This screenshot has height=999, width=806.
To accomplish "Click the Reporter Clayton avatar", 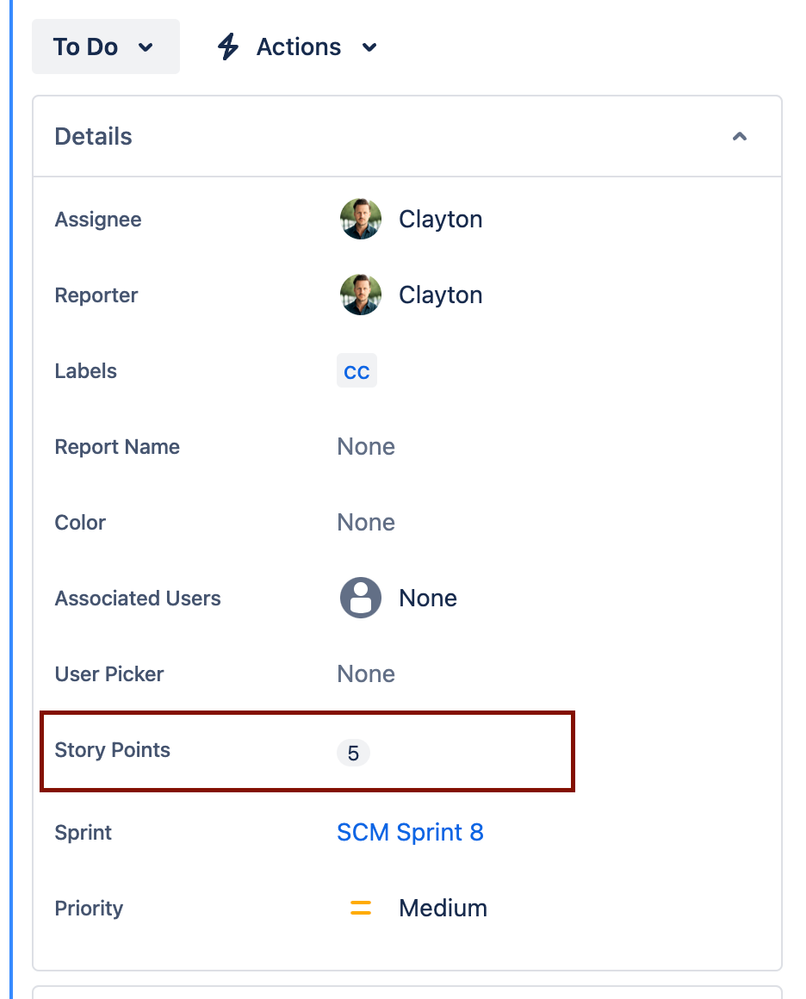I will coord(361,295).
